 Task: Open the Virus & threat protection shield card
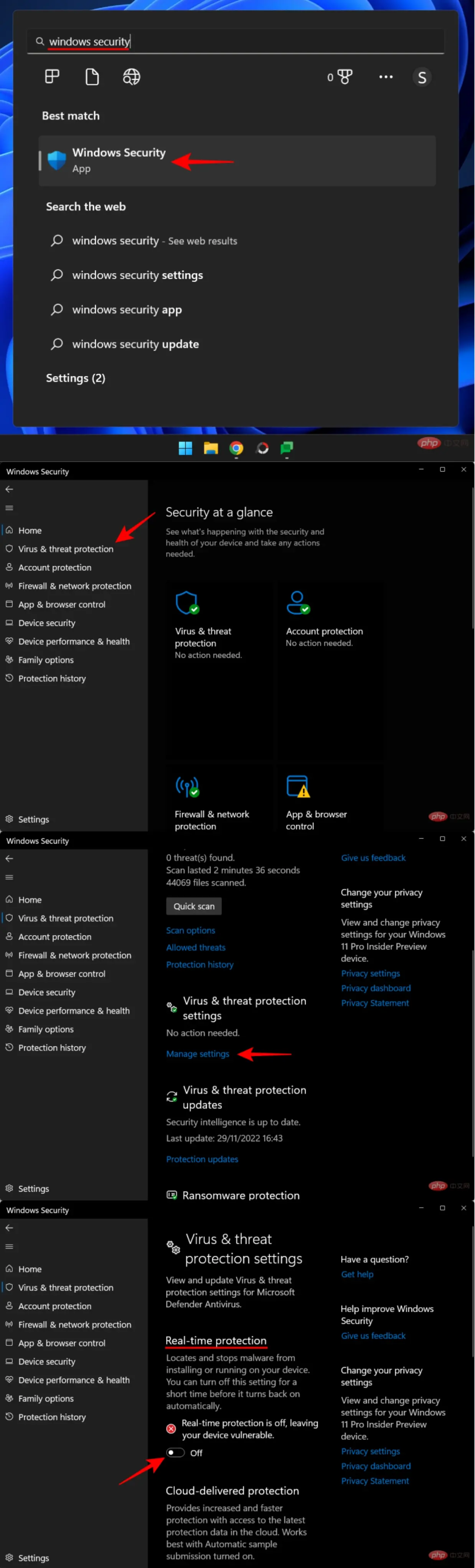(219, 669)
